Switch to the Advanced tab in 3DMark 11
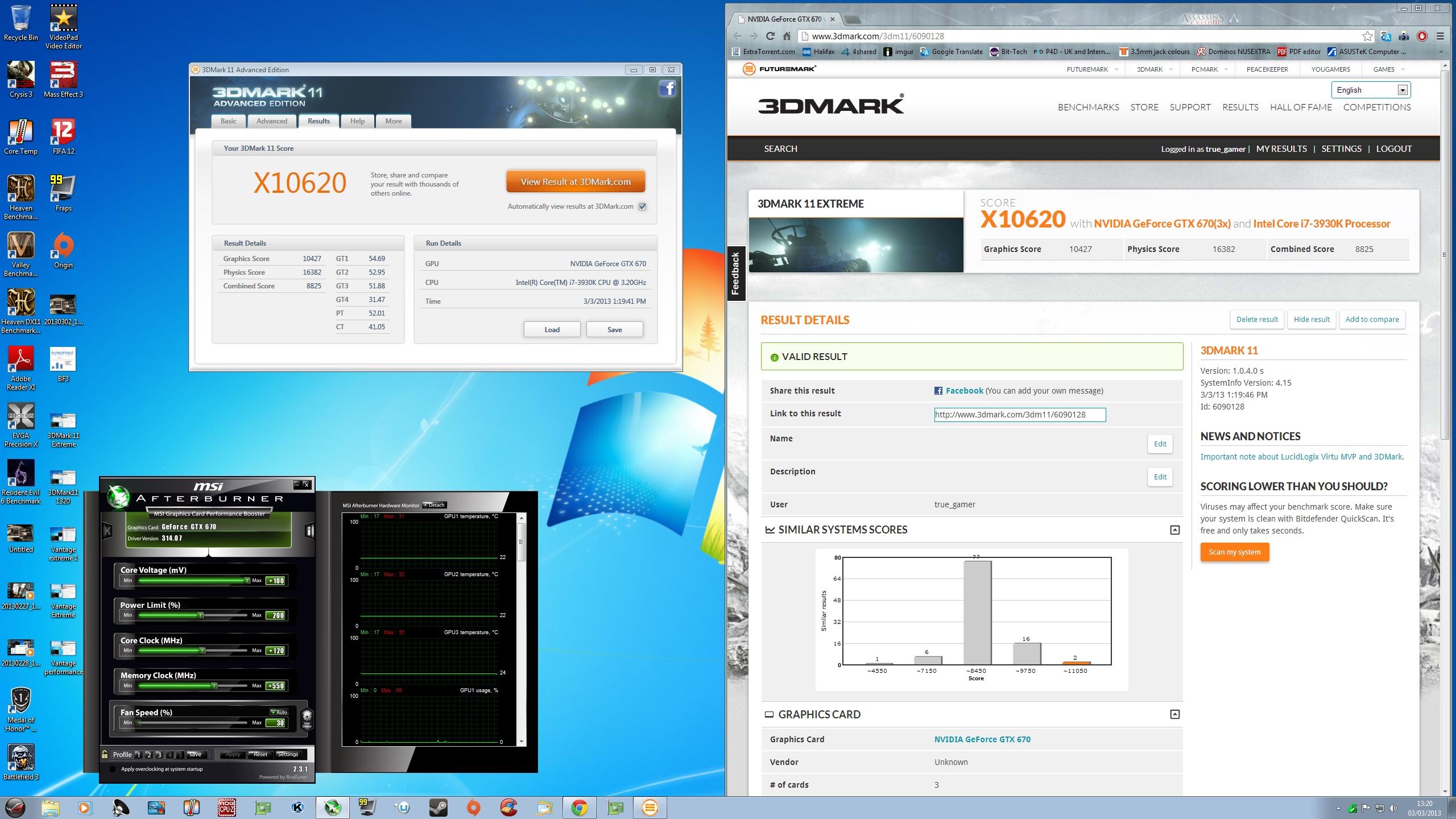 (272, 121)
